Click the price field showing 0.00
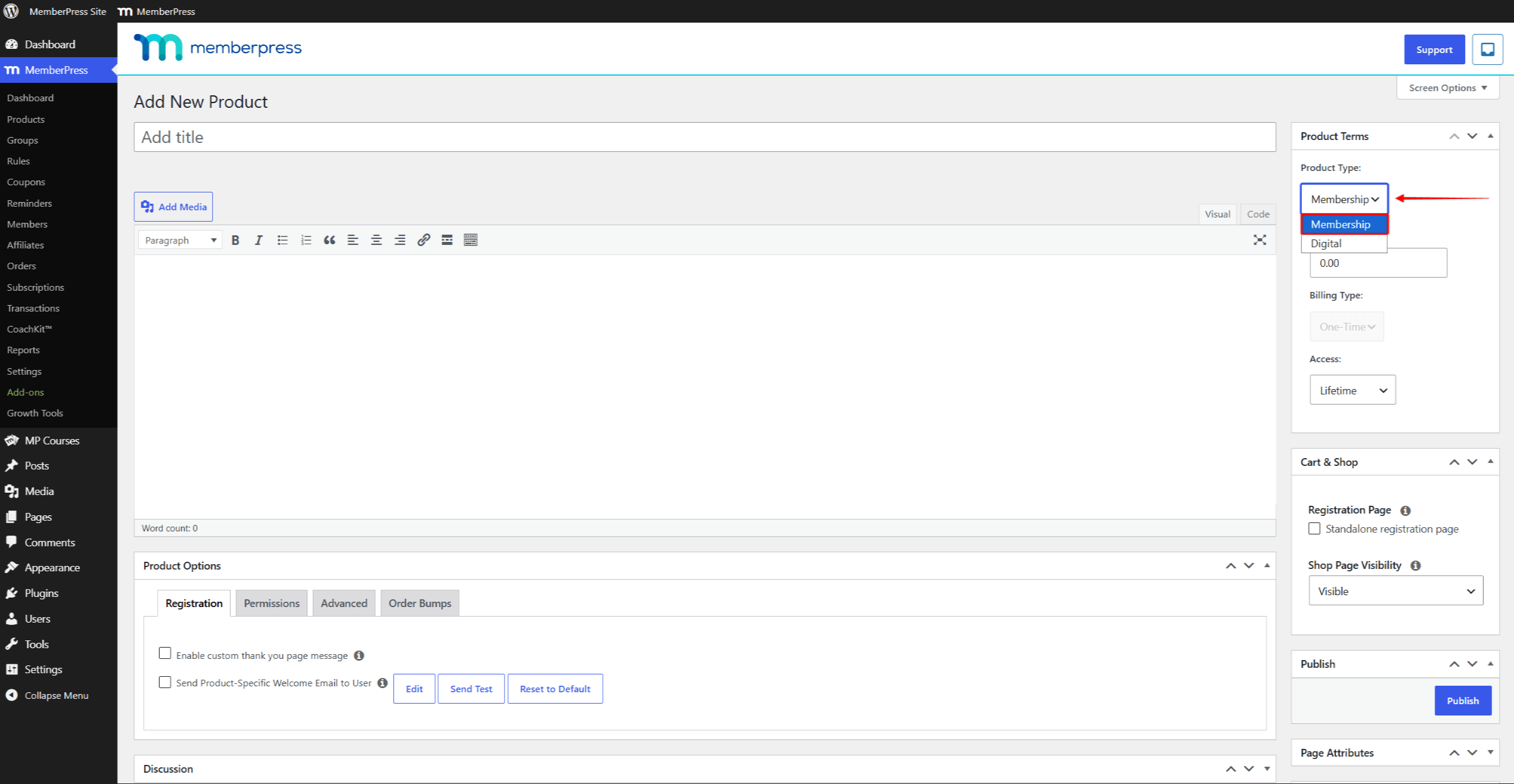This screenshot has height=784, width=1514. pos(1378,263)
